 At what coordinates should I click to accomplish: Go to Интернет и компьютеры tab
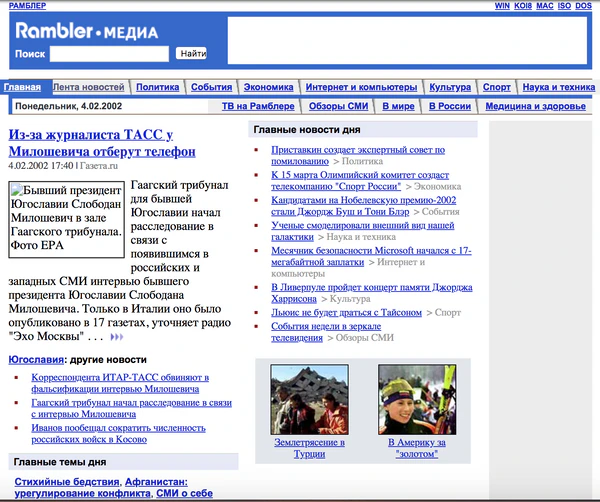[x=361, y=87]
